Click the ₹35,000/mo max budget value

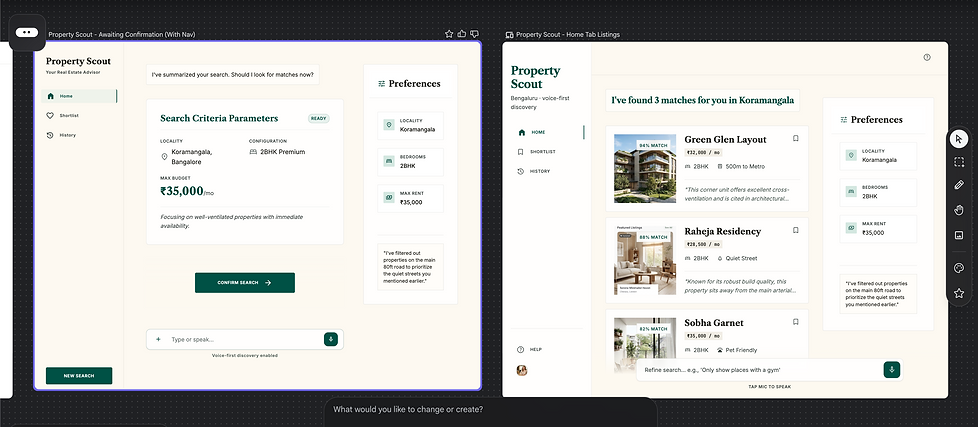[187, 191]
